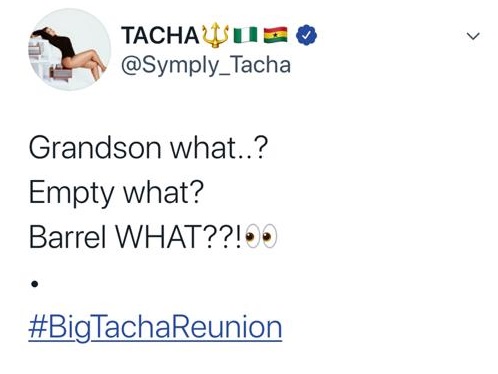Click the Ghana flag emoji
The width and height of the screenshot is (498, 374).
pos(275,35)
